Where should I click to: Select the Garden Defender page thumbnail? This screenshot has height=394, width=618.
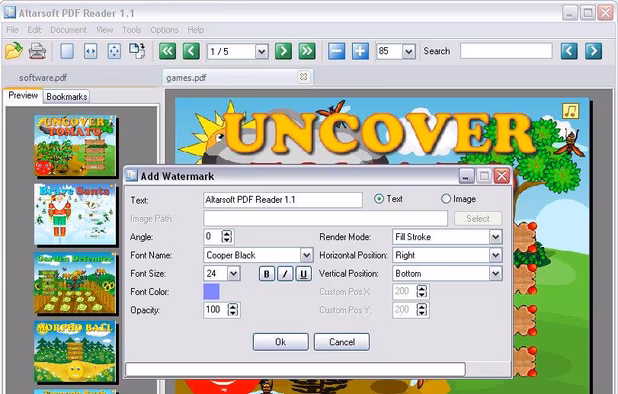[75, 283]
